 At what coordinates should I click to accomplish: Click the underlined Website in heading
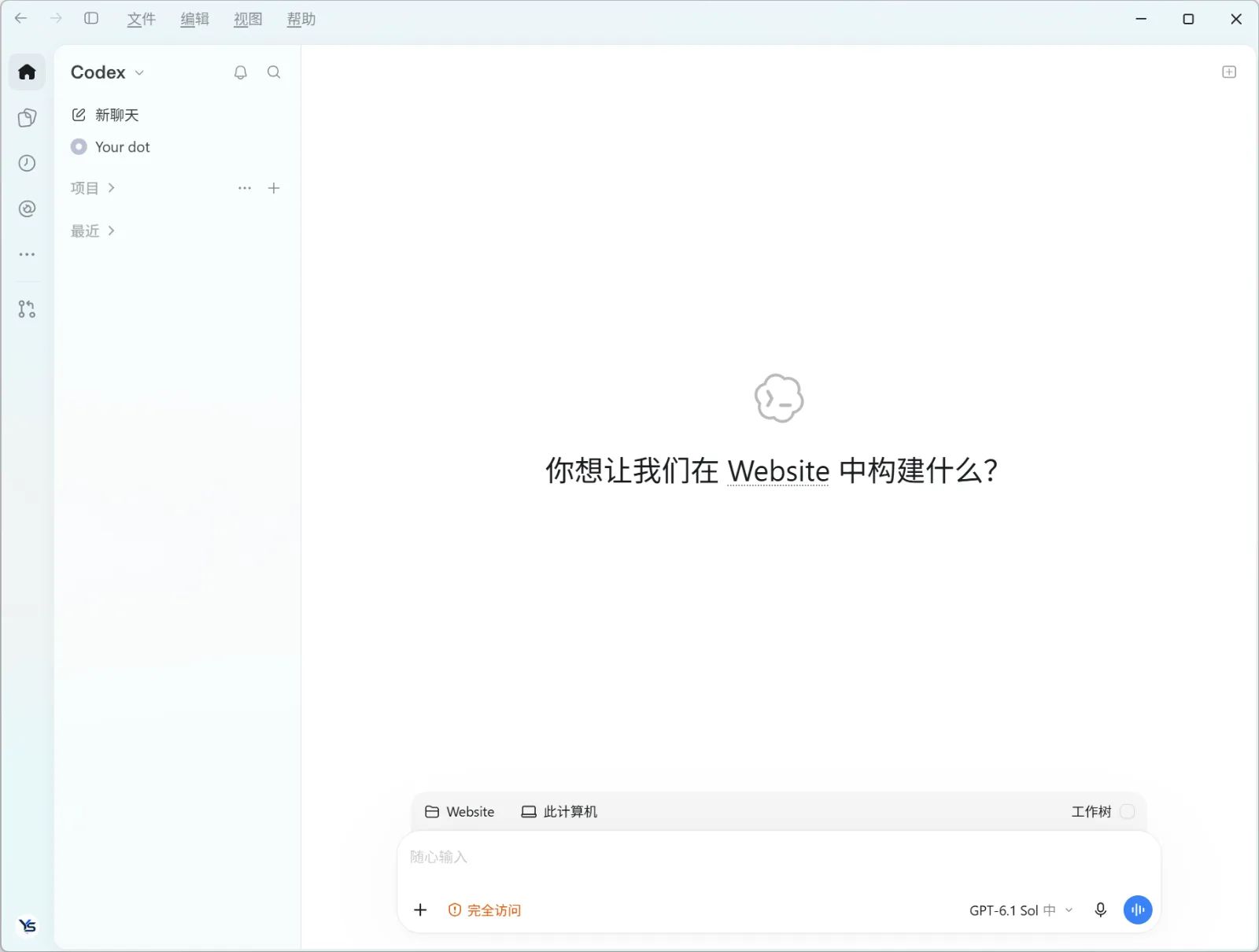pyautogui.click(x=778, y=471)
